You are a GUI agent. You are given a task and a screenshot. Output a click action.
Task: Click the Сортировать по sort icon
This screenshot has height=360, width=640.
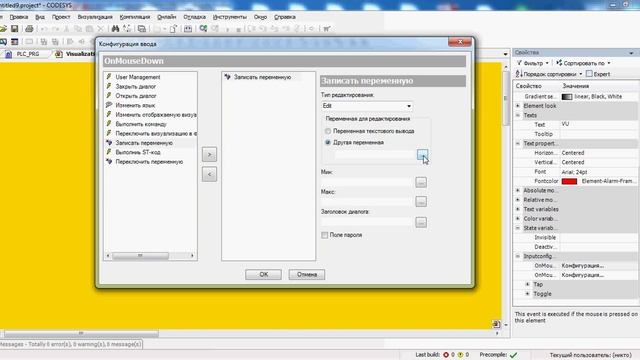point(559,63)
